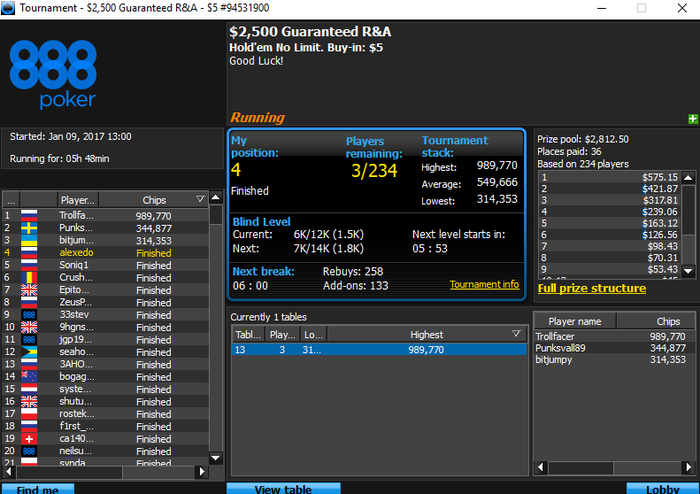Image resolution: width=700 pixels, height=494 pixels.
Task: Click the $575.15 first place prize row
Action: point(609,177)
